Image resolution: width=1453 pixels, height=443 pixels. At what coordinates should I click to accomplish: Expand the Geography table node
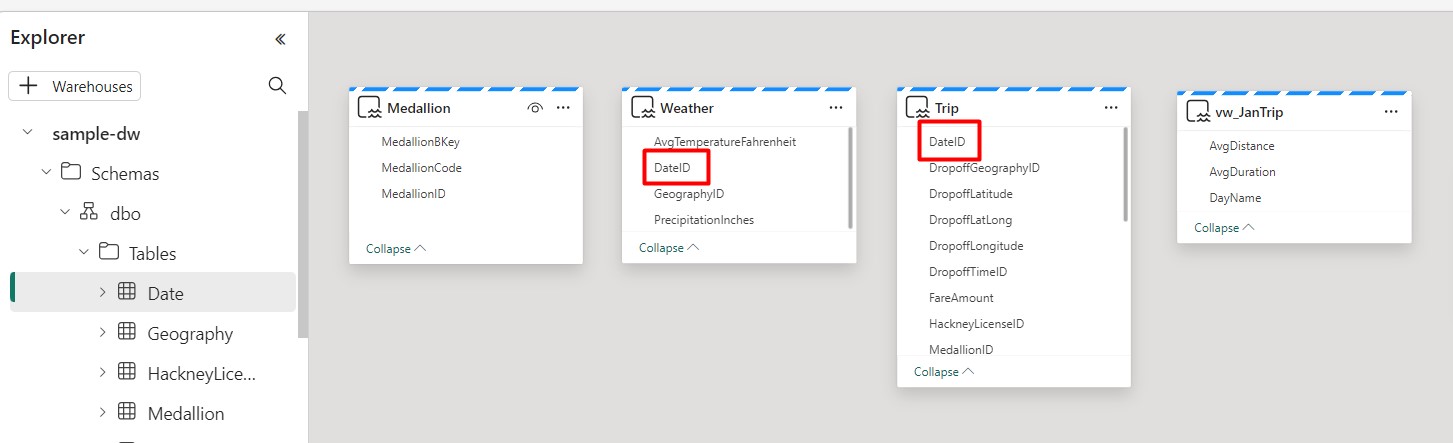coord(102,332)
